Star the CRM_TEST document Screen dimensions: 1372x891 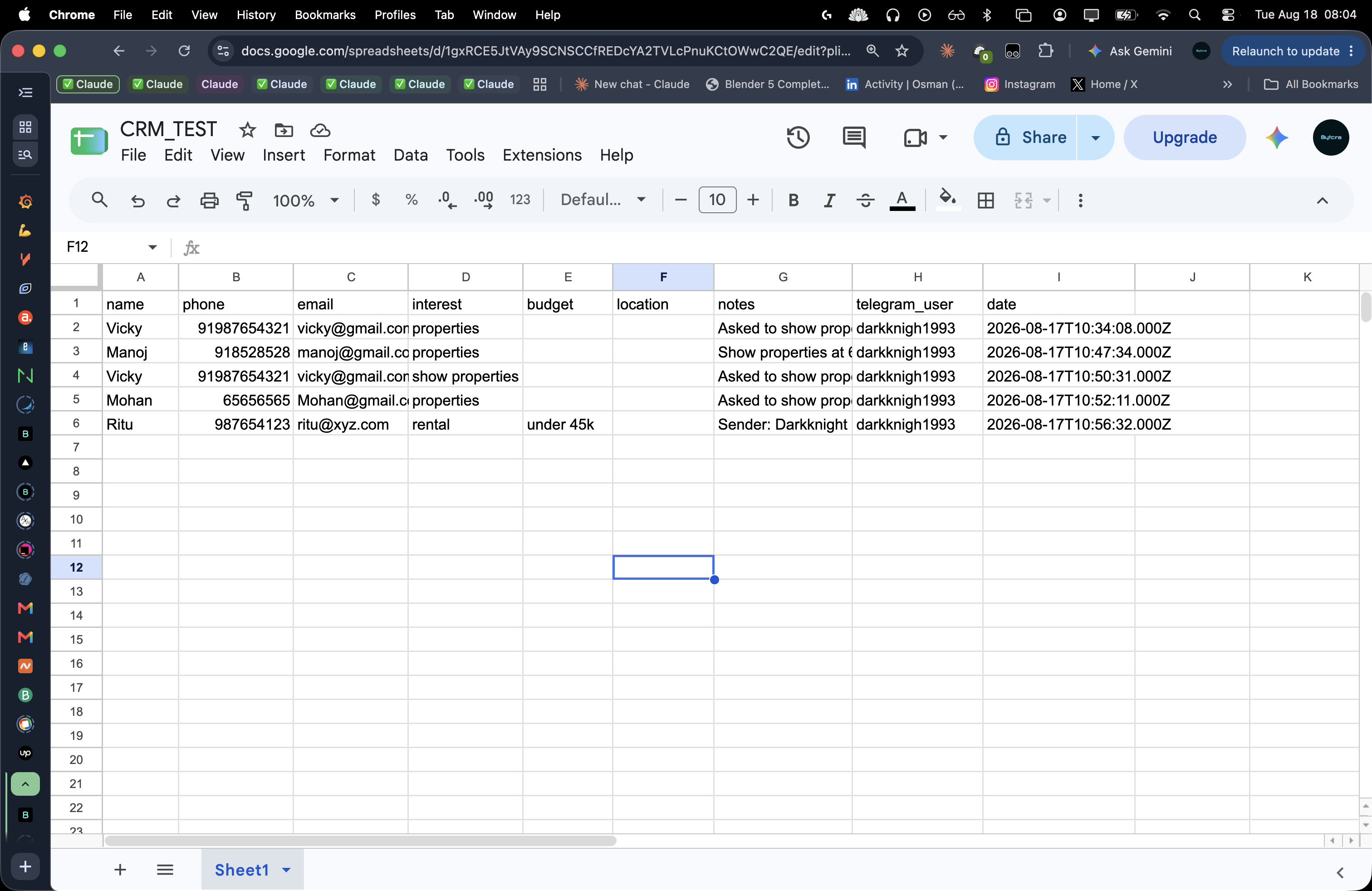click(x=247, y=130)
